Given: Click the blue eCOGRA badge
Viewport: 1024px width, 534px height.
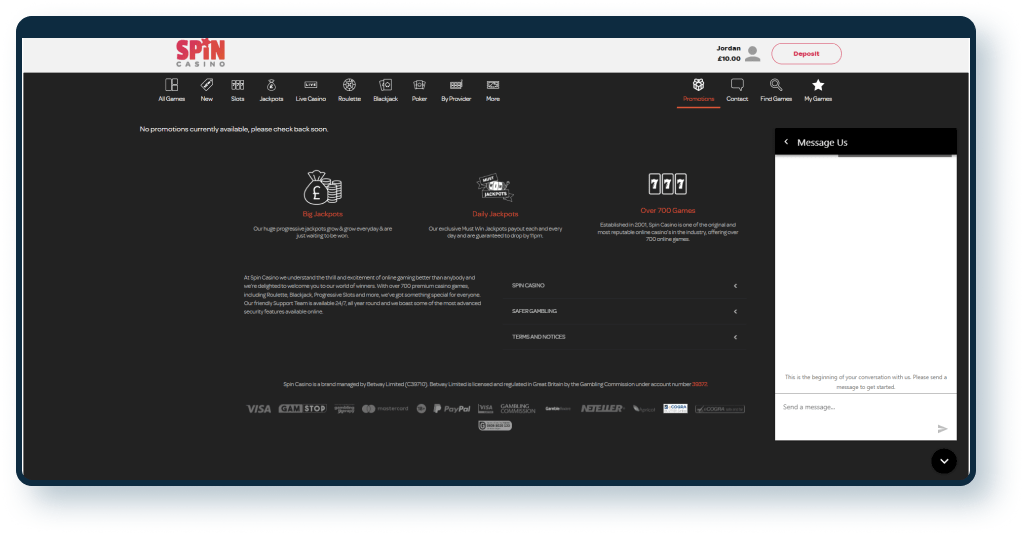Looking at the screenshot, I should click(x=675, y=408).
